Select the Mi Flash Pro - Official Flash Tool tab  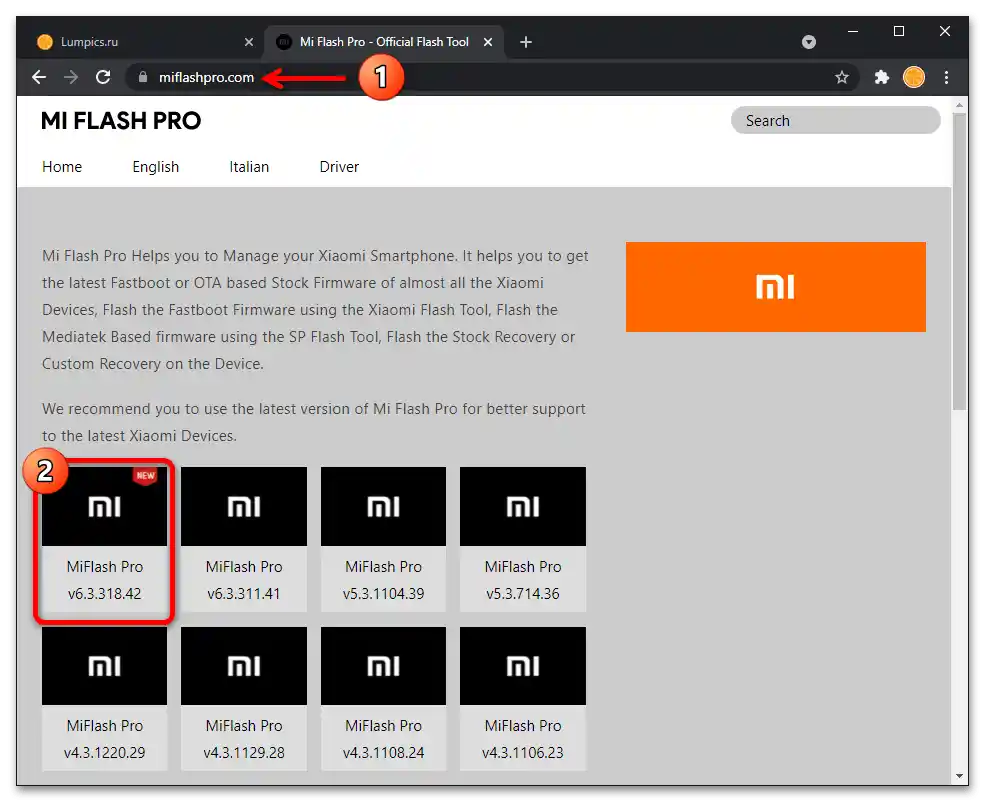[384, 42]
